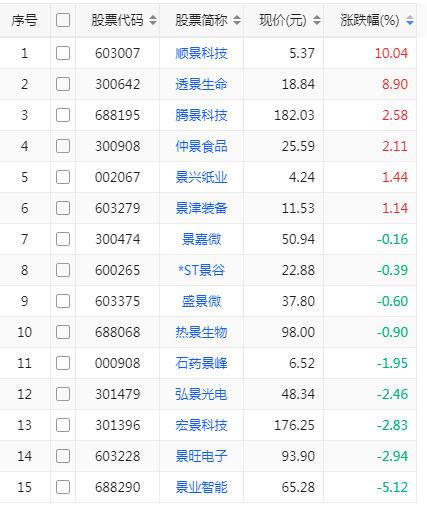Select stock code 603228
The width and height of the screenshot is (427, 510).
117,456
